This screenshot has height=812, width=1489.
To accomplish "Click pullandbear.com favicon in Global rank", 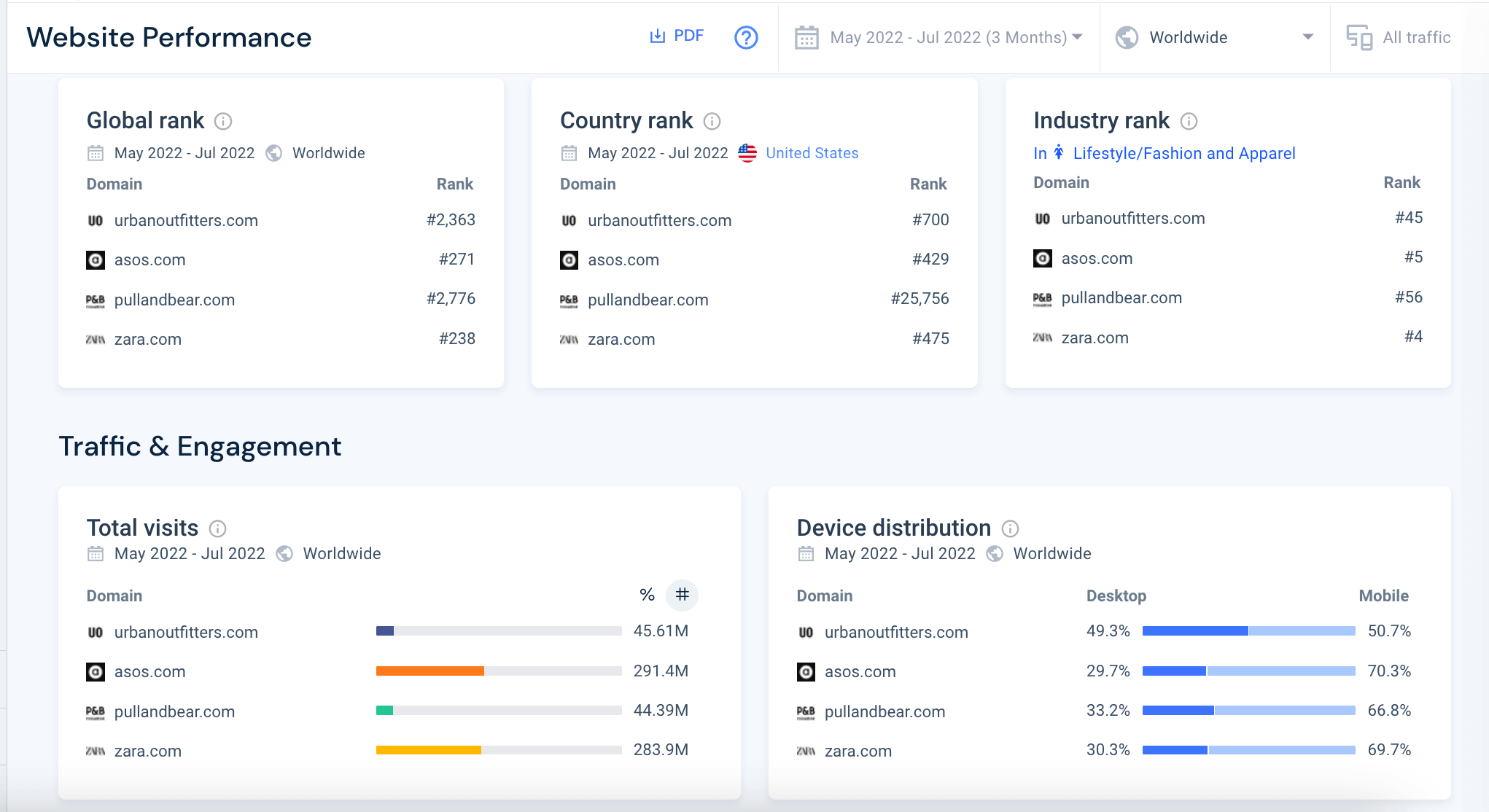I will click(96, 300).
